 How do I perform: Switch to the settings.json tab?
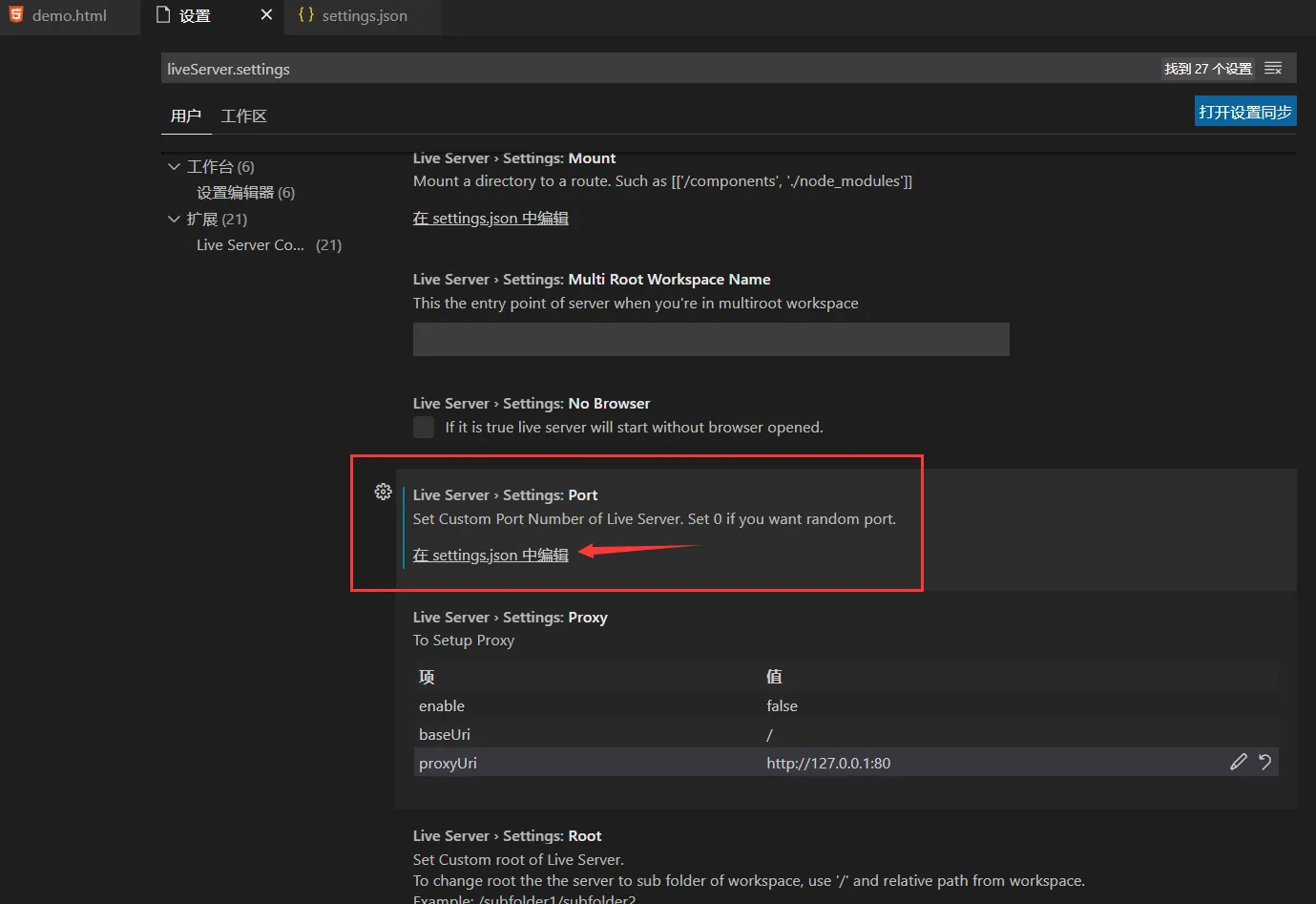click(365, 16)
